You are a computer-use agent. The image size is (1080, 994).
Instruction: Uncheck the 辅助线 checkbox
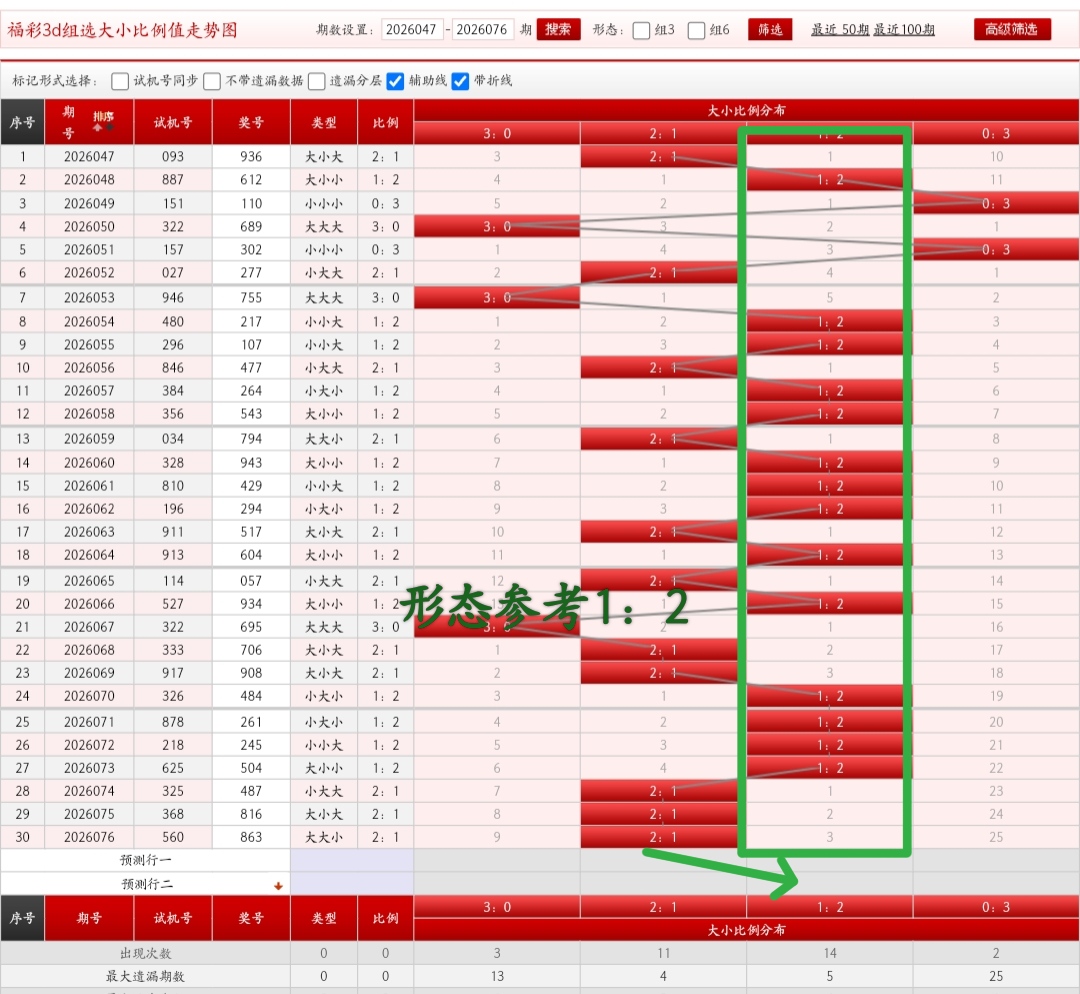pyautogui.click(x=395, y=81)
